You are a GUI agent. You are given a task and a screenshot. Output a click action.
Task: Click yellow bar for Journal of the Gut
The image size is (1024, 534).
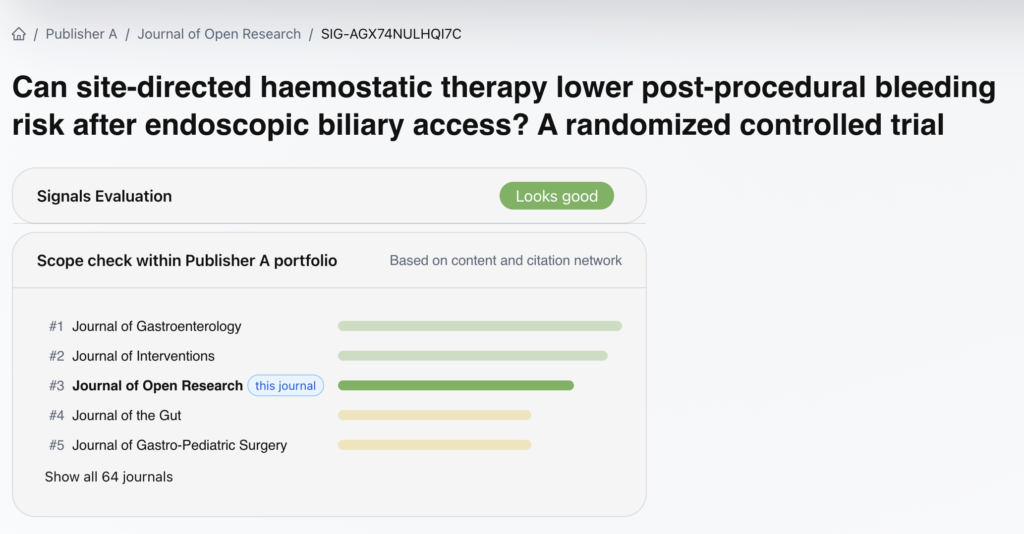(434, 415)
